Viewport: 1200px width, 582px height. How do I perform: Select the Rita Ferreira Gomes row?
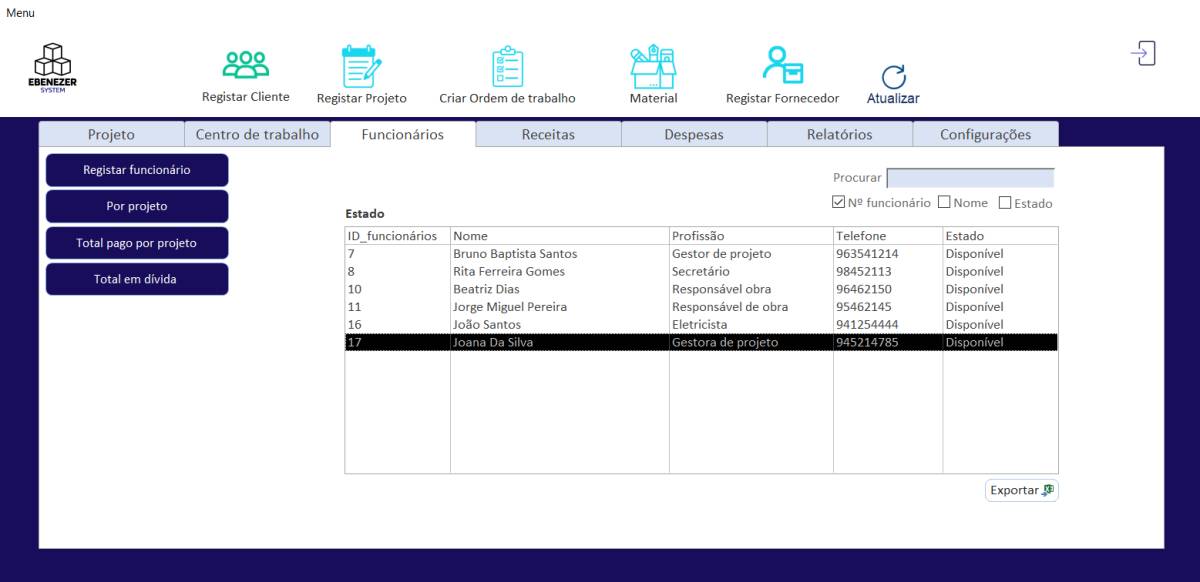[x=701, y=272]
